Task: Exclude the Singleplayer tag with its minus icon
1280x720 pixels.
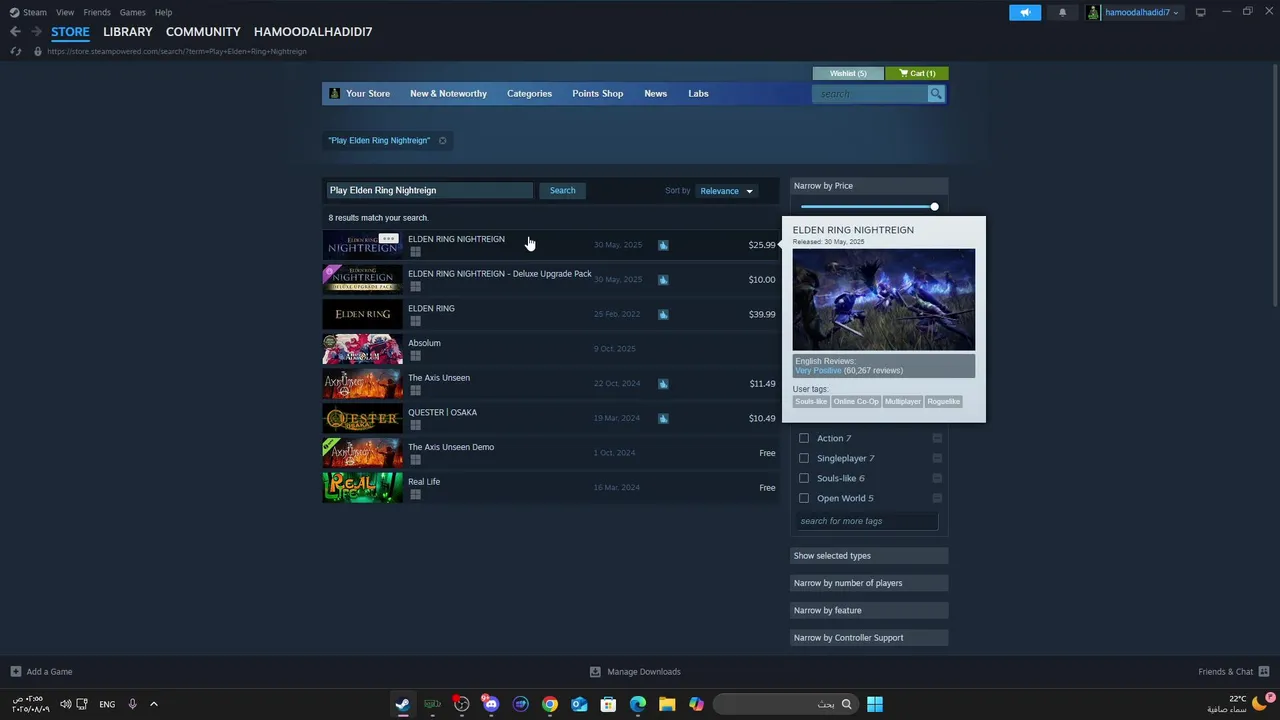Action: 937,458
